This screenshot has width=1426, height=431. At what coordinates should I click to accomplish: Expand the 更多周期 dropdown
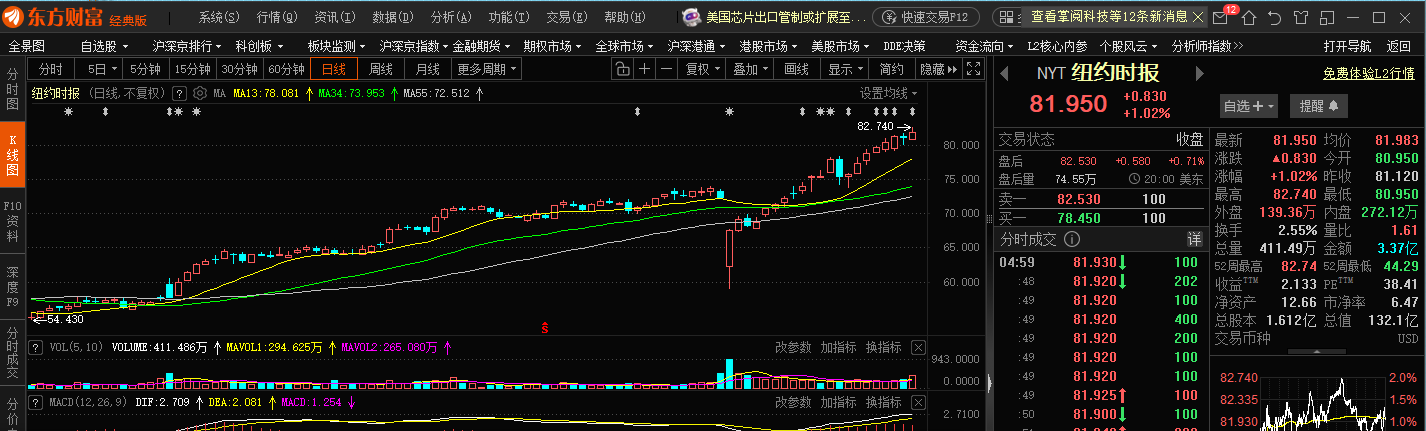[487, 69]
